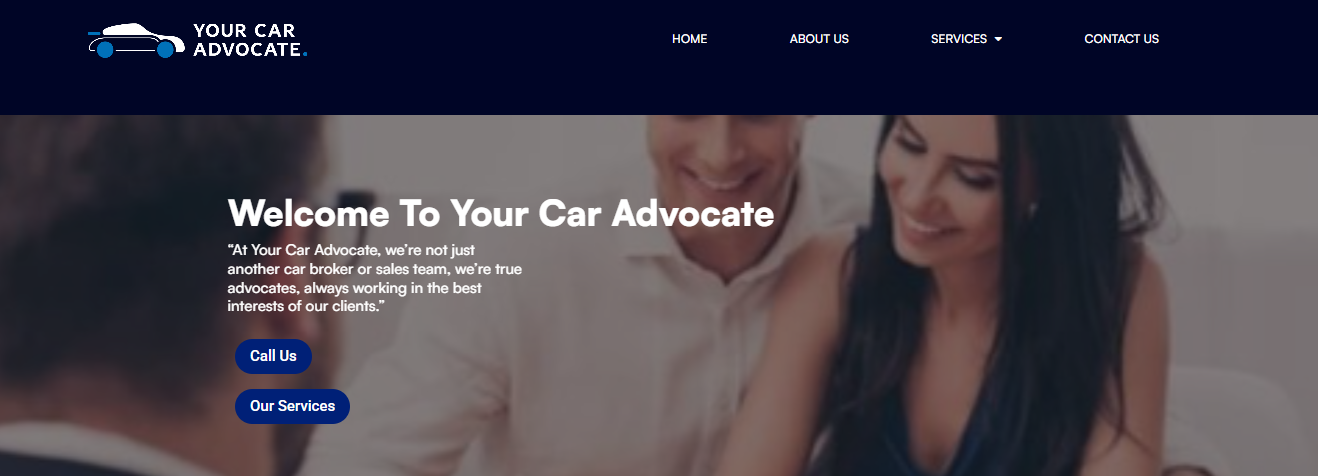This screenshot has width=1318, height=476.
Task: Click the blurred person in the hero foreground
Action: coord(130,300)
